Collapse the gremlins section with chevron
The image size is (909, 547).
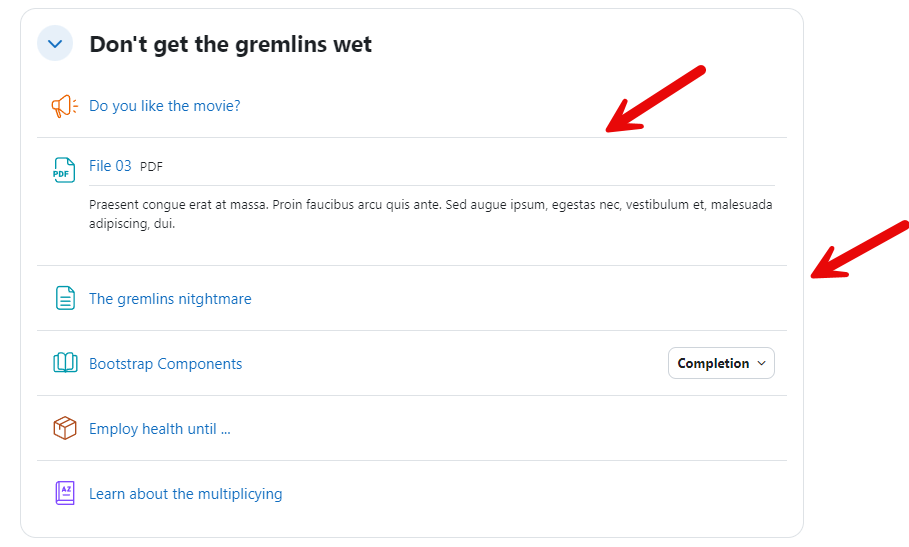55,44
